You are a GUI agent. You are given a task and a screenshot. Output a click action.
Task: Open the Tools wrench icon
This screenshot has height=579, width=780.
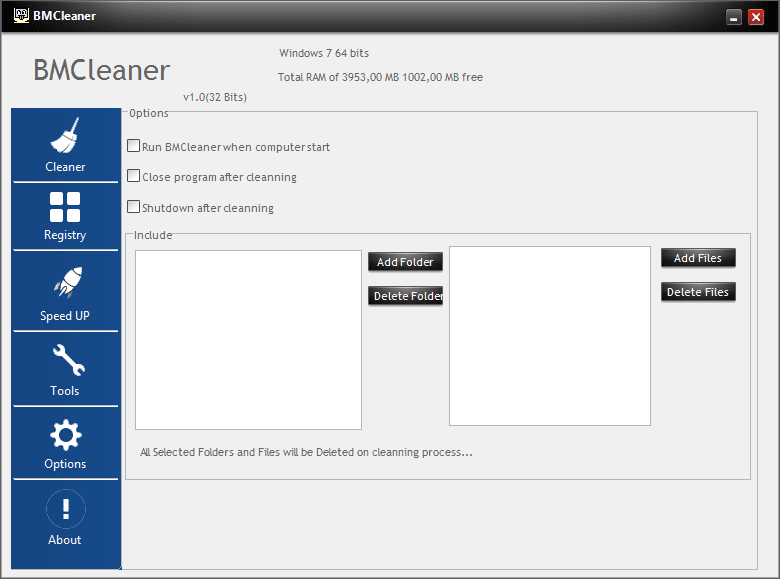pyautogui.click(x=69, y=360)
